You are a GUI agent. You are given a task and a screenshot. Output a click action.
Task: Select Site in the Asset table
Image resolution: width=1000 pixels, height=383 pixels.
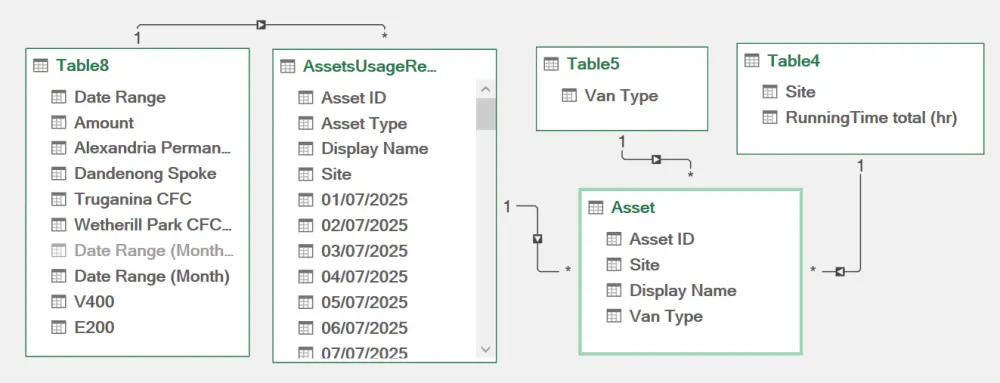[644, 264]
